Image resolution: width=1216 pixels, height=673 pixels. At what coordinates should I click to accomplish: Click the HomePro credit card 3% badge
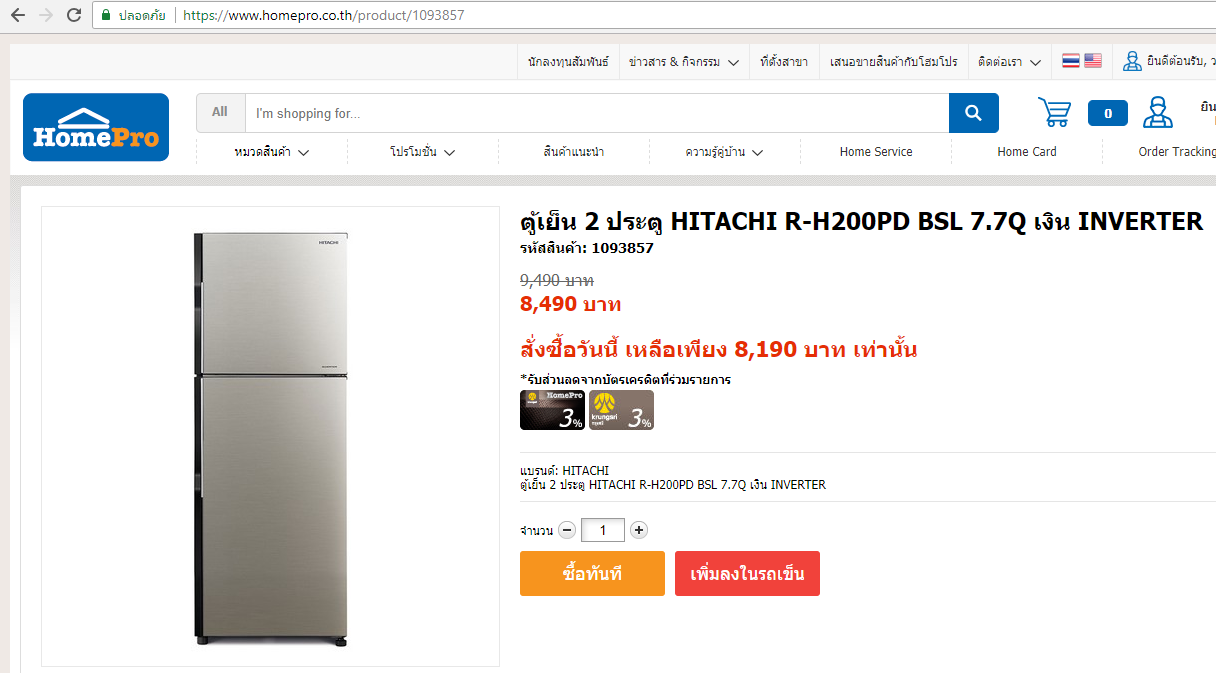pos(552,410)
